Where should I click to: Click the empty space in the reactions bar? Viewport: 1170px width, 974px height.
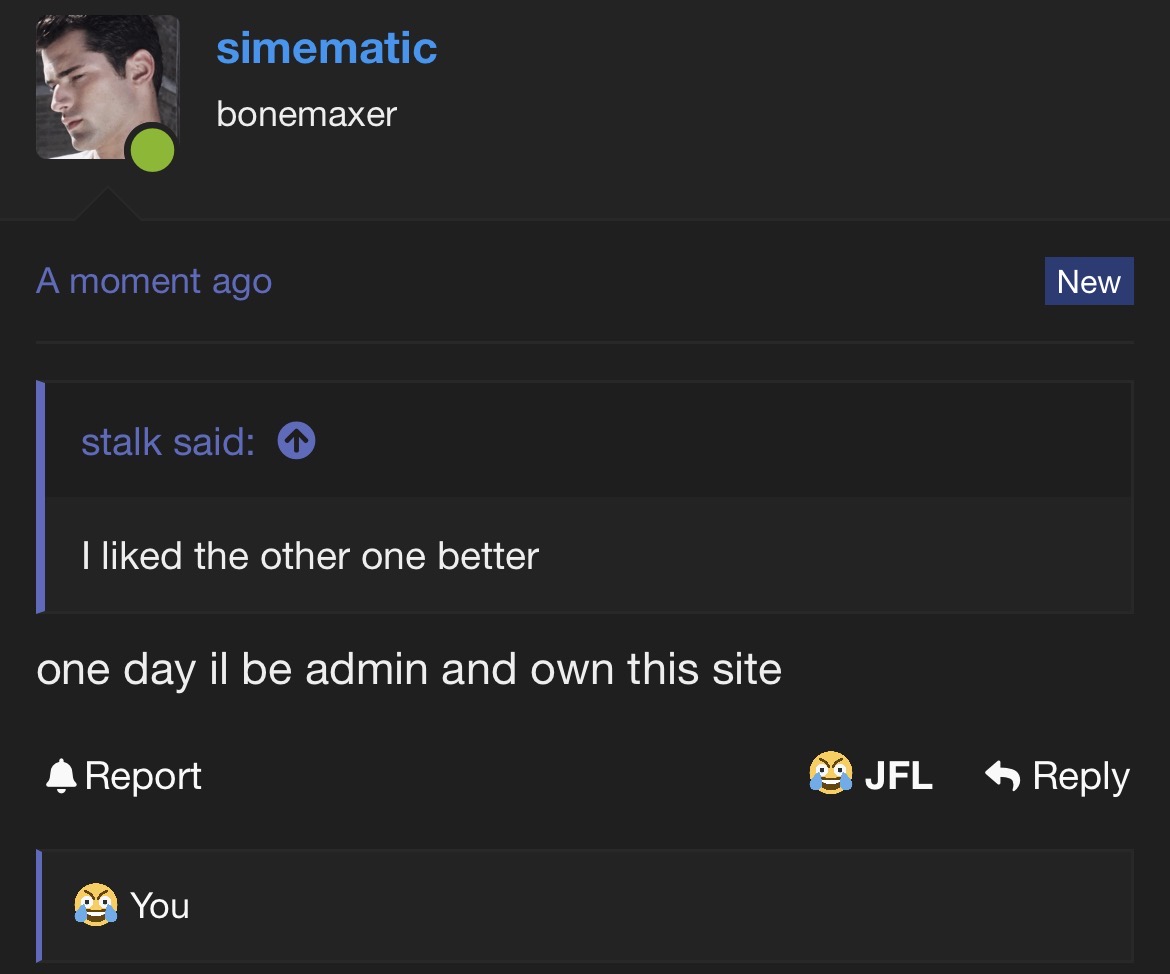[x=657, y=905]
